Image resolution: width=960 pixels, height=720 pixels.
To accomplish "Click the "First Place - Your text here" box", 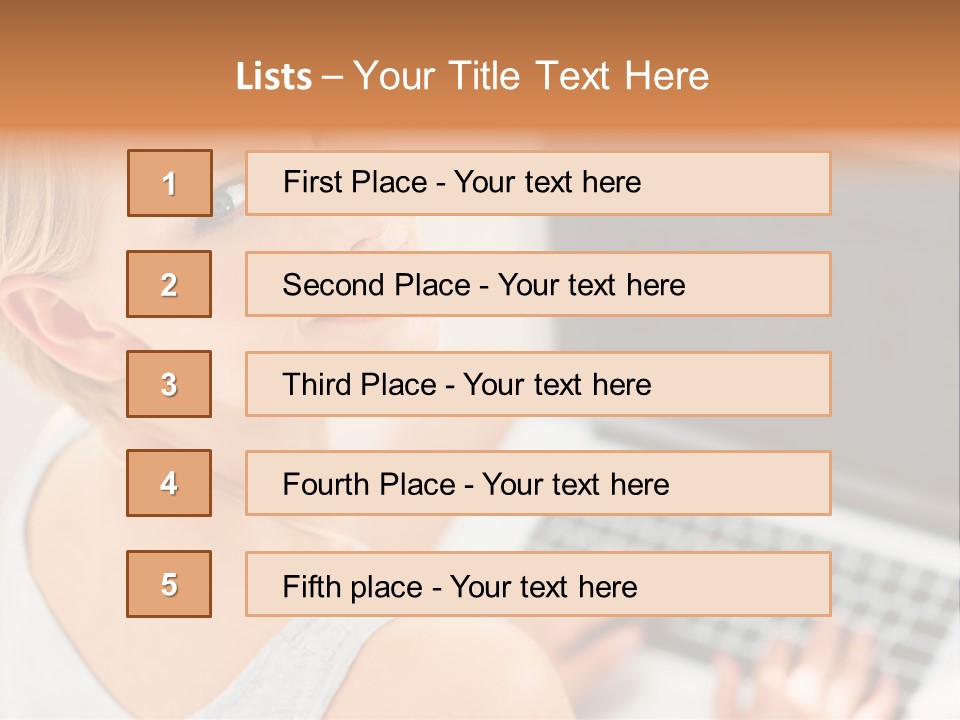I will point(538,183).
